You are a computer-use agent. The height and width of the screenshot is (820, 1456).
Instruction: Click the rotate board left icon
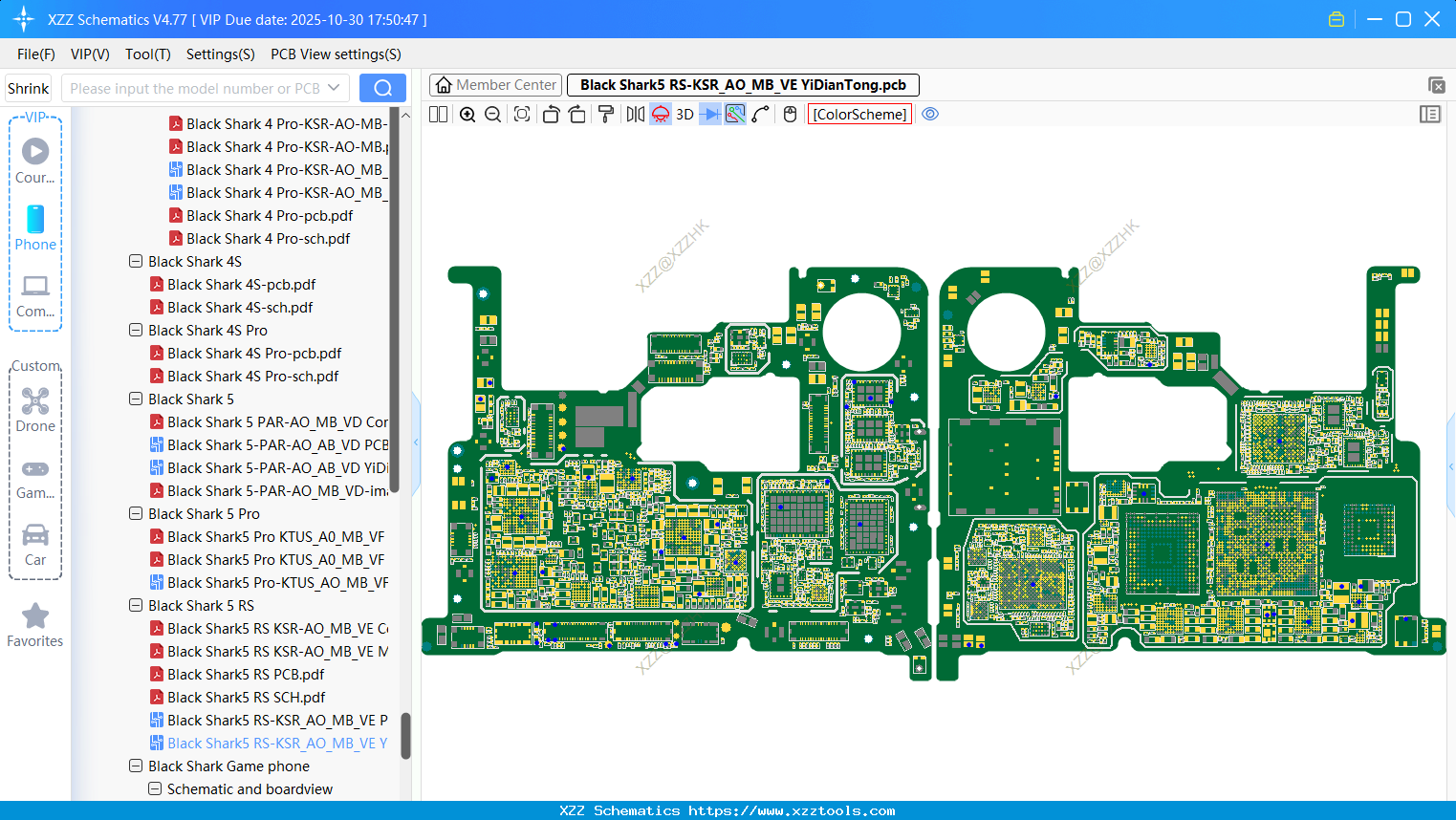tap(551, 114)
